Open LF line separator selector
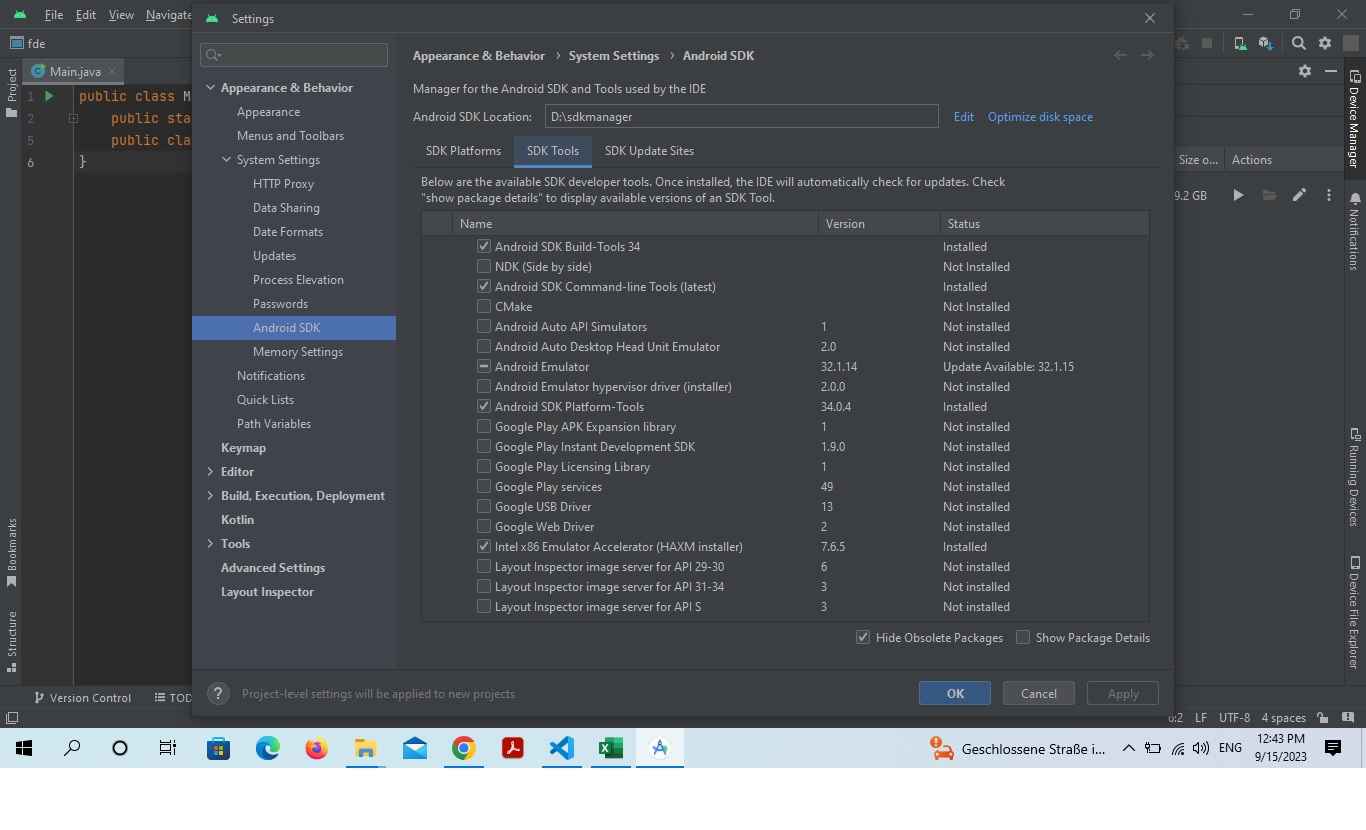The width and height of the screenshot is (1366, 830). [1201, 718]
